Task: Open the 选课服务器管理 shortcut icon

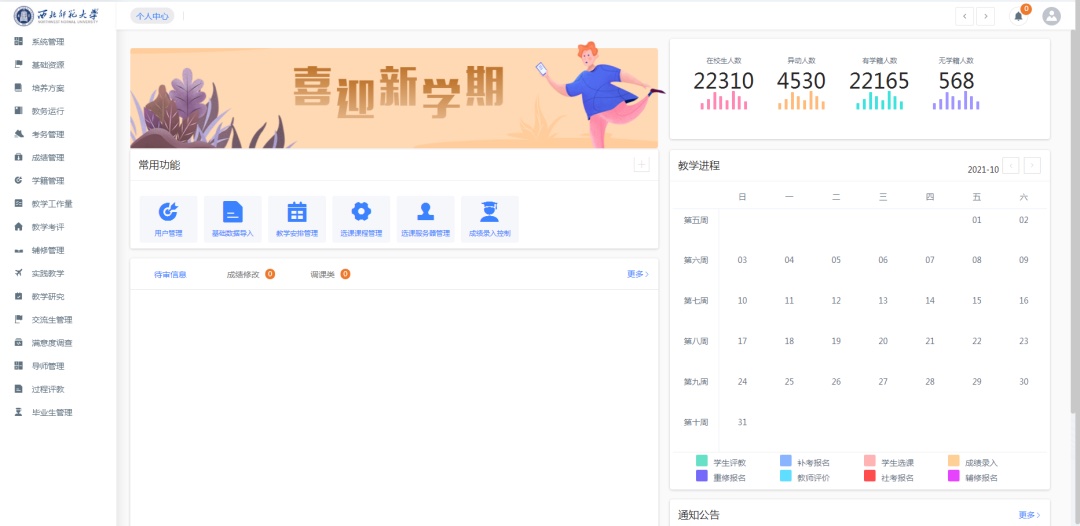Action: pos(425,212)
